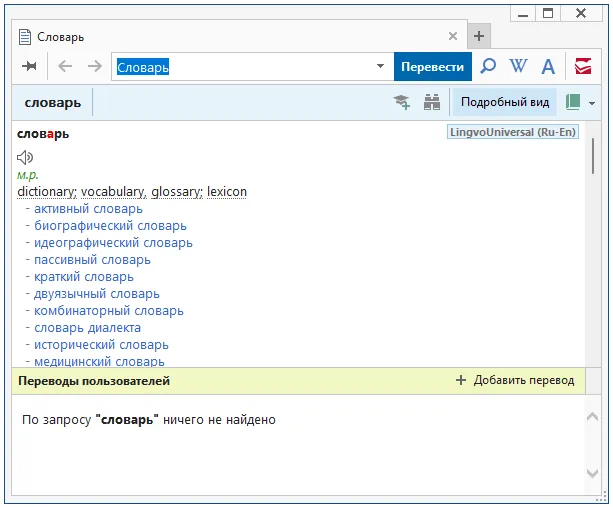Open исторический словарь link
This screenshot has width=613, height=507.
(101, 345)
